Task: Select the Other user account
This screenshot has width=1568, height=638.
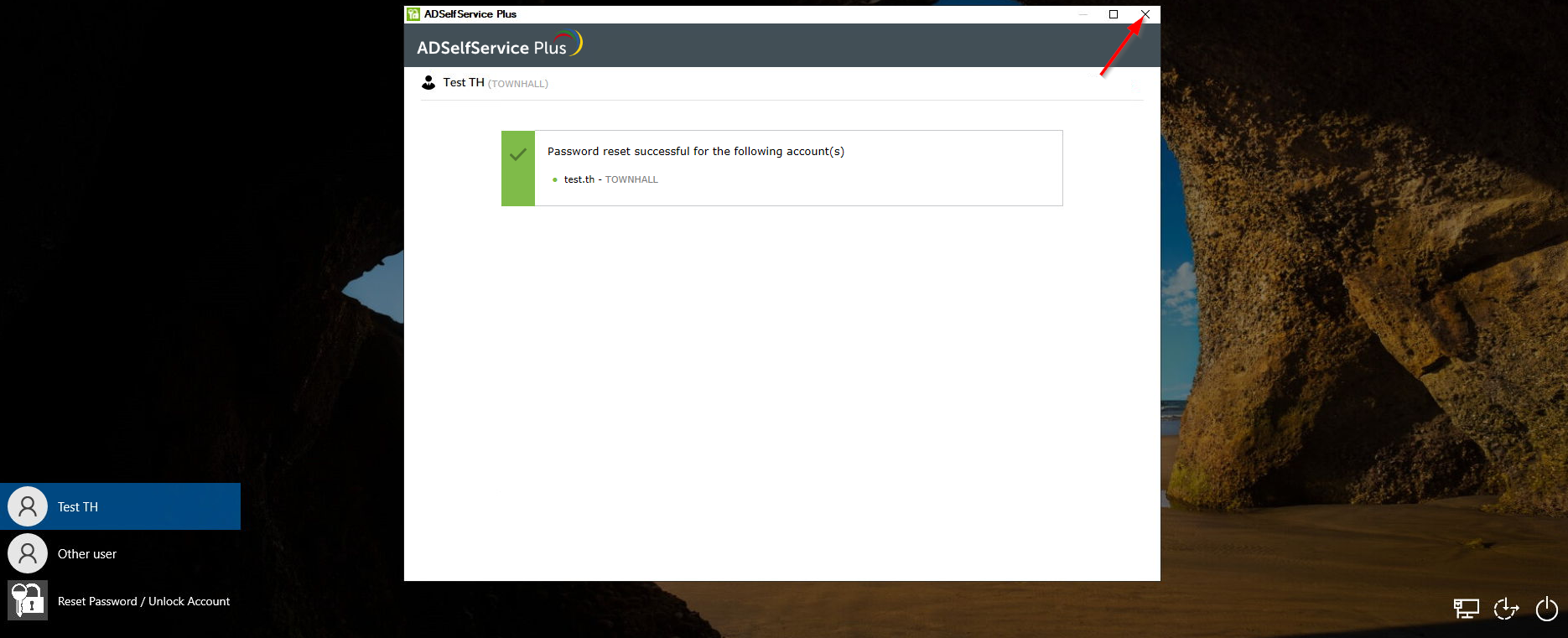Action: pyautogui.click(x=121, y=553)
